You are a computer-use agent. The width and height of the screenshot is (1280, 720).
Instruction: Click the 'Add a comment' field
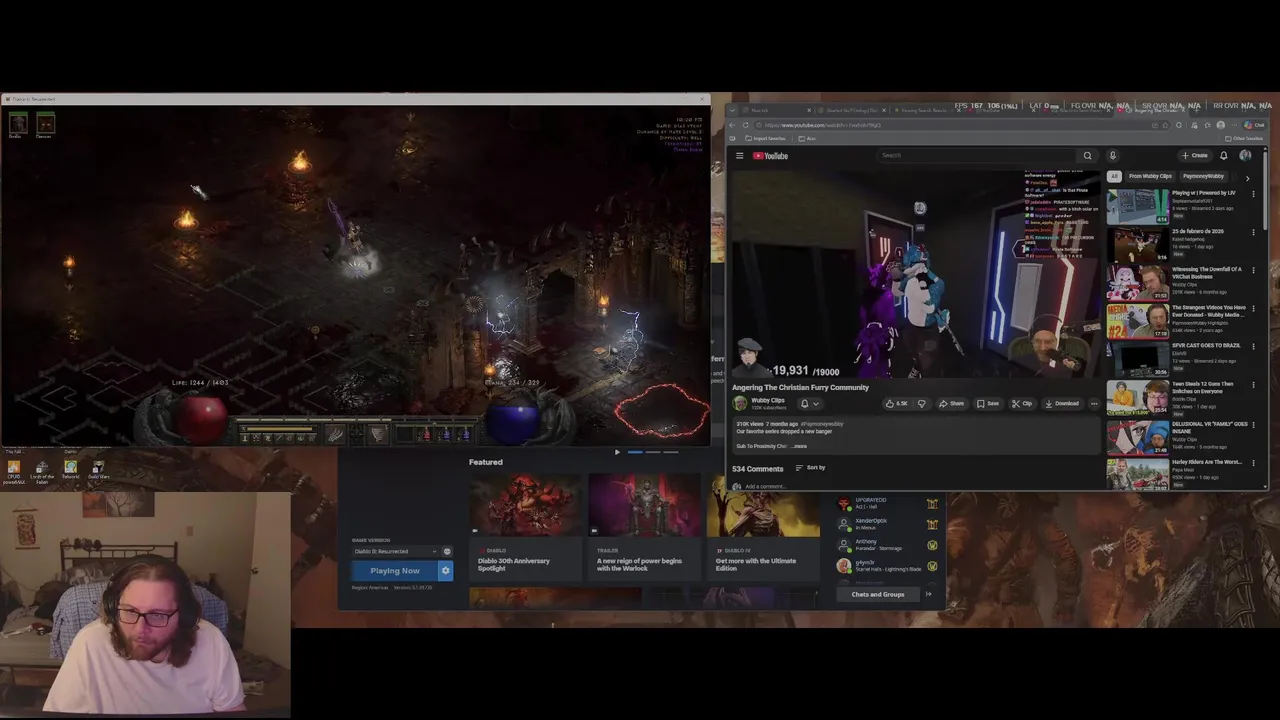tap(765, 487)
